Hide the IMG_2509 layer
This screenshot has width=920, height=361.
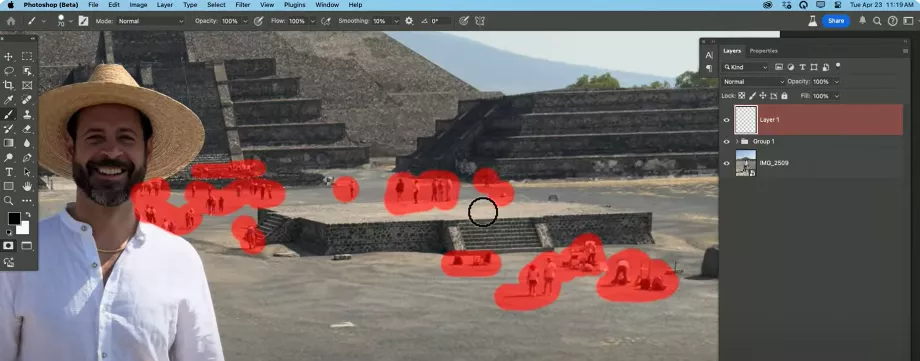click(726, 163)
